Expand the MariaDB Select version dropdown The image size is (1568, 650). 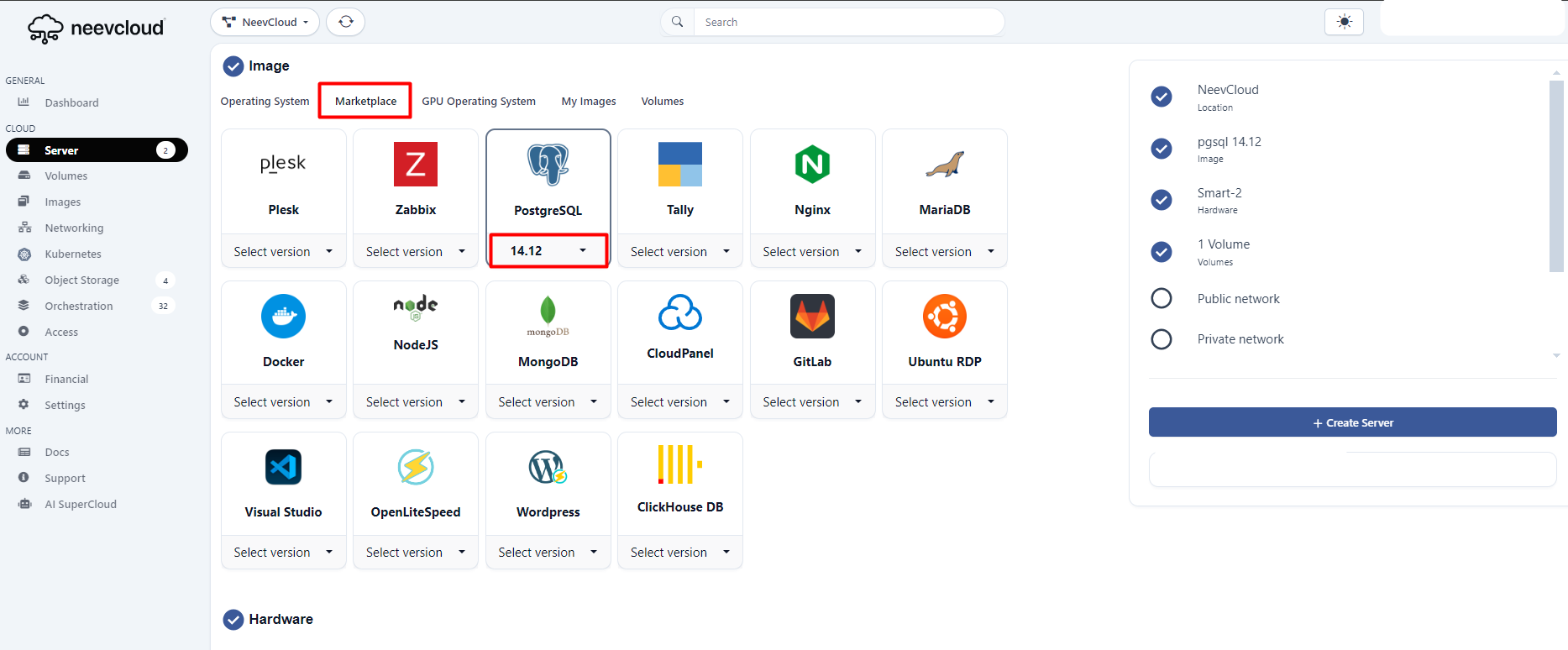coord(944,252)
